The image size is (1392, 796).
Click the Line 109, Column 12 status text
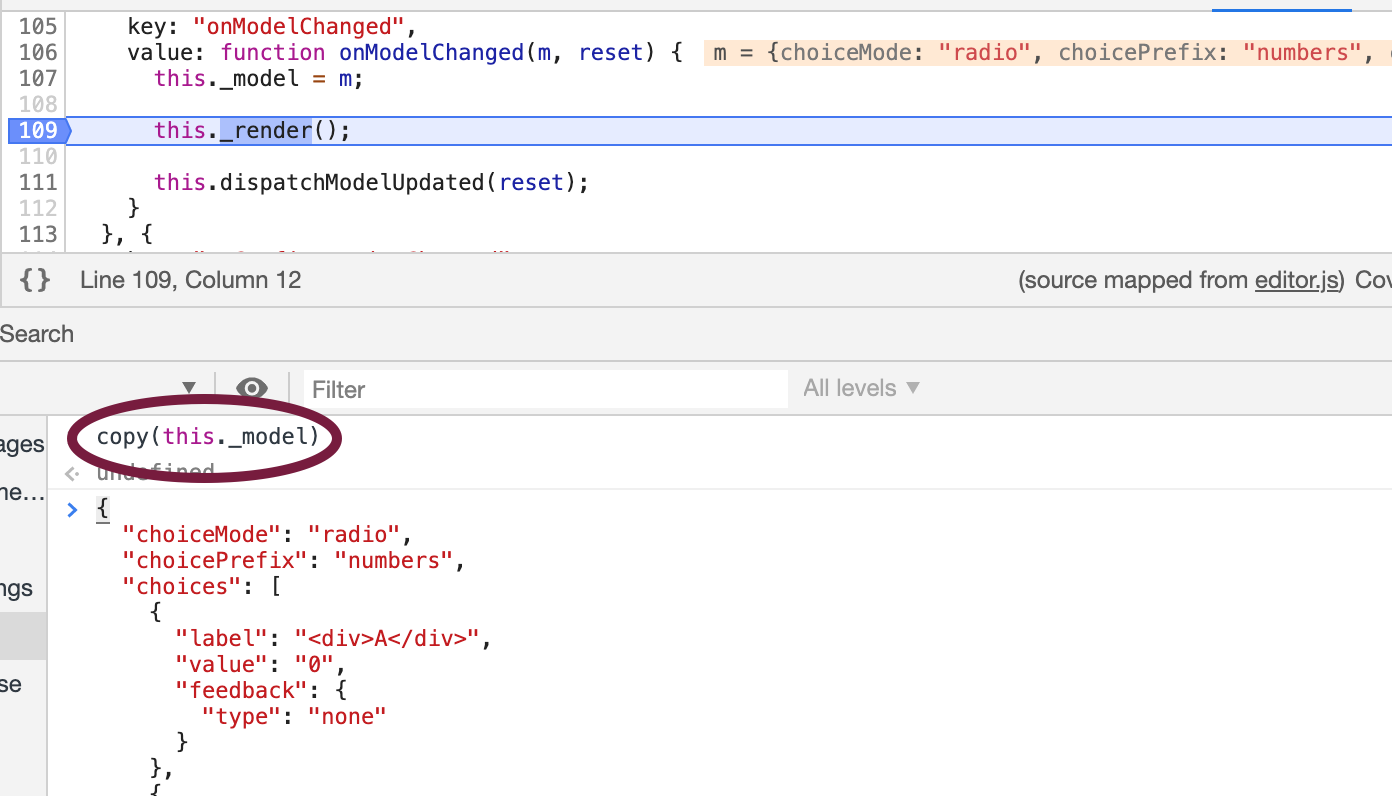190,281
